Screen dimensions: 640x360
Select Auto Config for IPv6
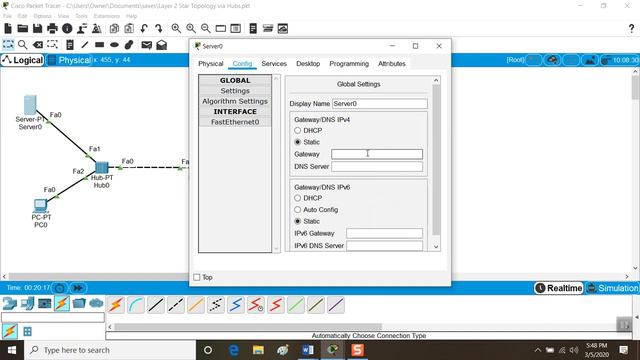coord(298,209)
